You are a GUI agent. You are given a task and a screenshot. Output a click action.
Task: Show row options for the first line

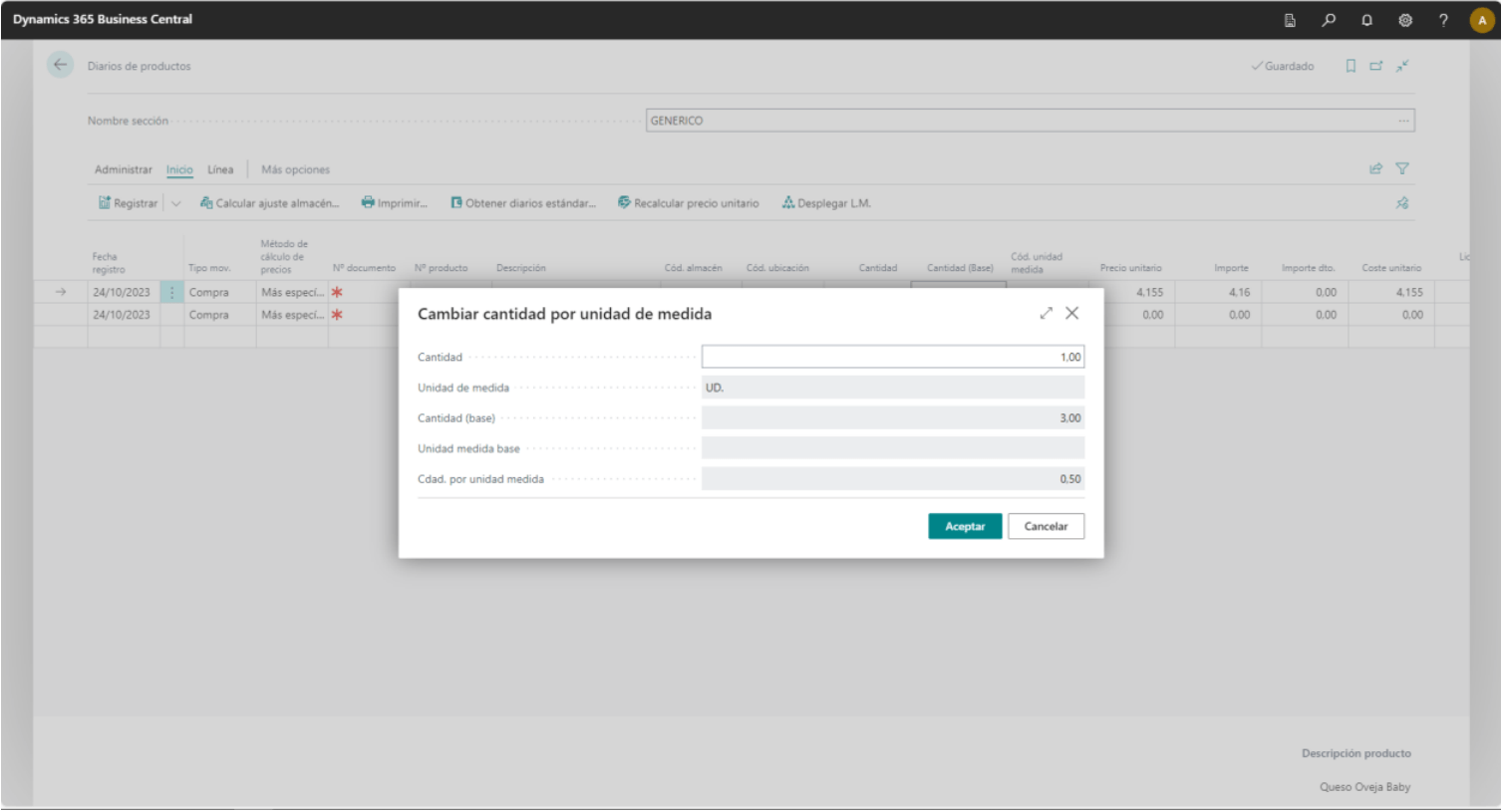coord(171,293)
